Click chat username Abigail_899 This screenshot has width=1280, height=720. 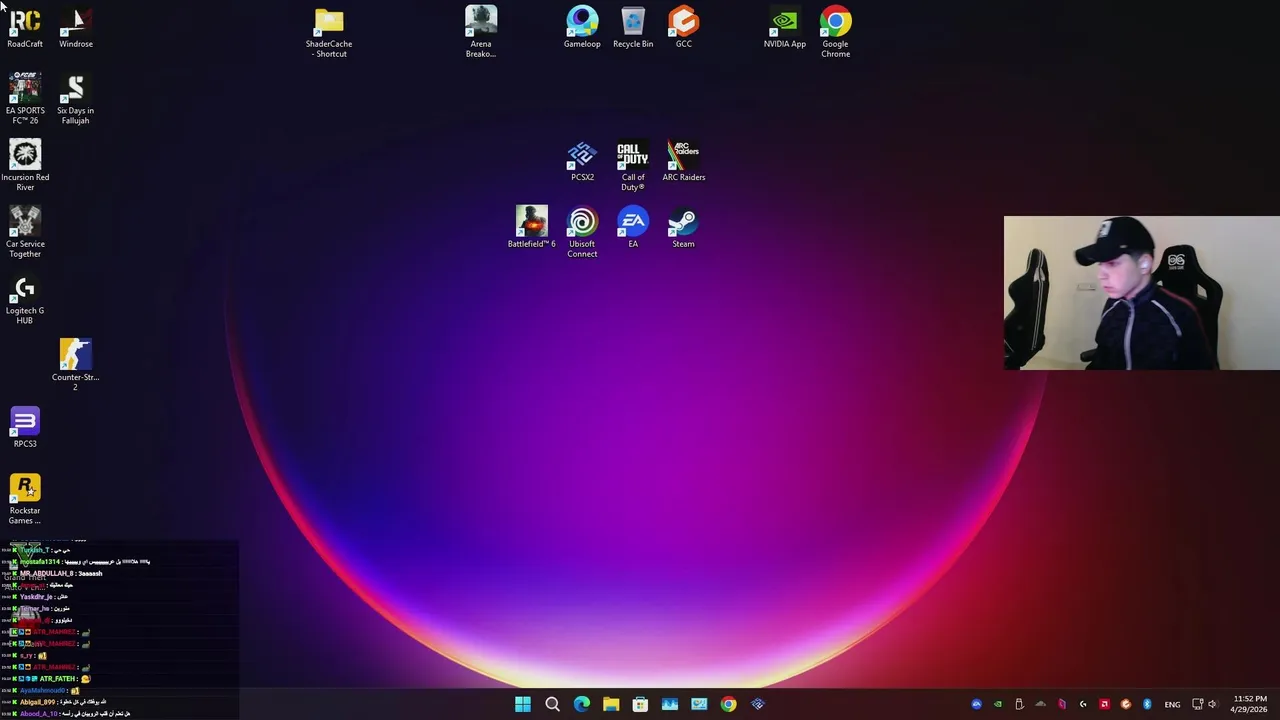[38, 702]
